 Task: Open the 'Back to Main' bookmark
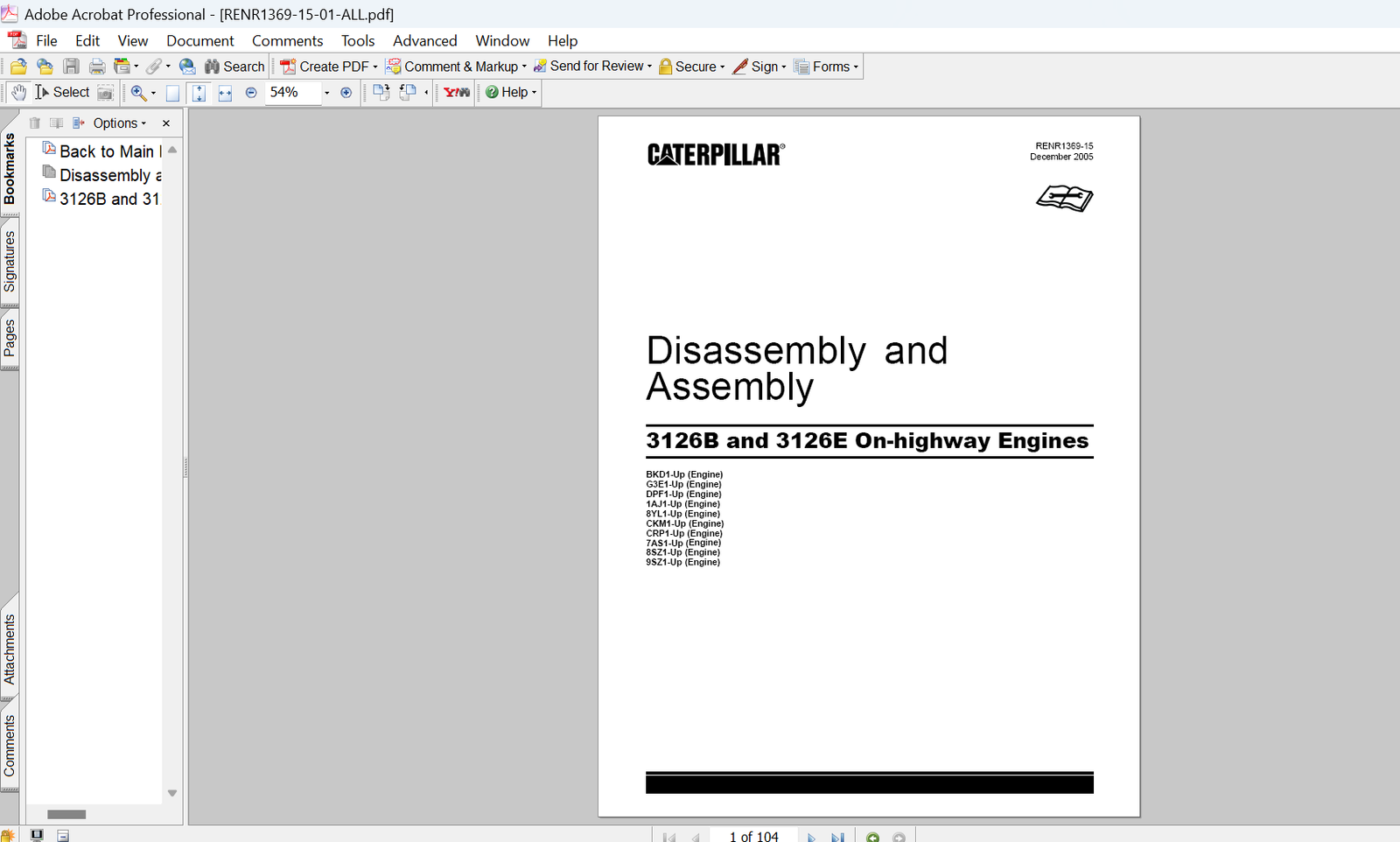pyautogui.click(x=102, y=151)
